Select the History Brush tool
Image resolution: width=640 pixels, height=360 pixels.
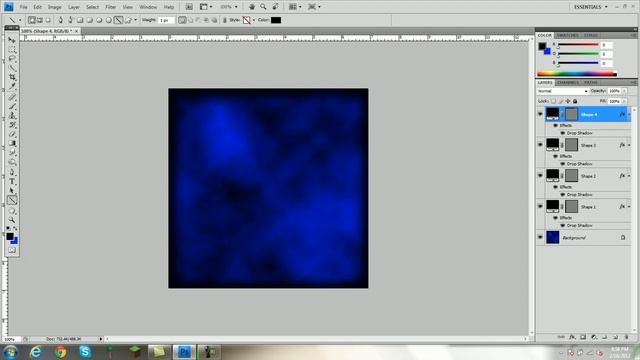12,125
